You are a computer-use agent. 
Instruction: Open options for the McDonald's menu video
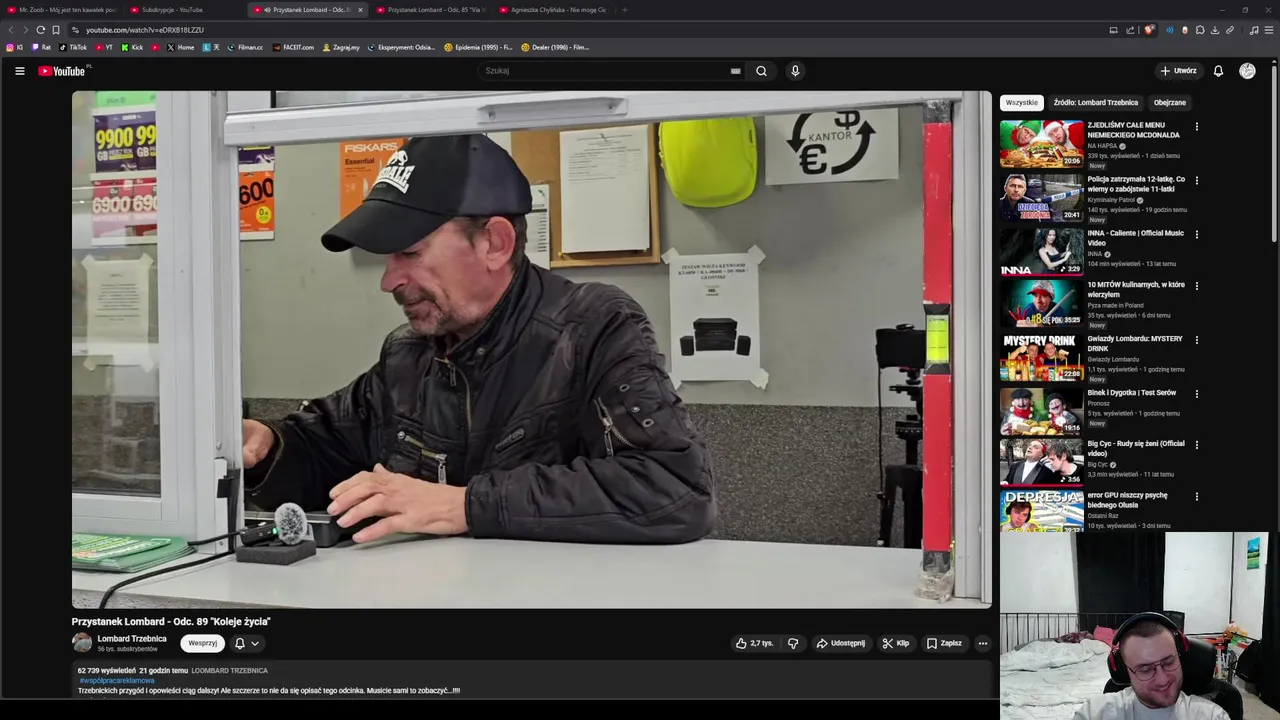1196,127
